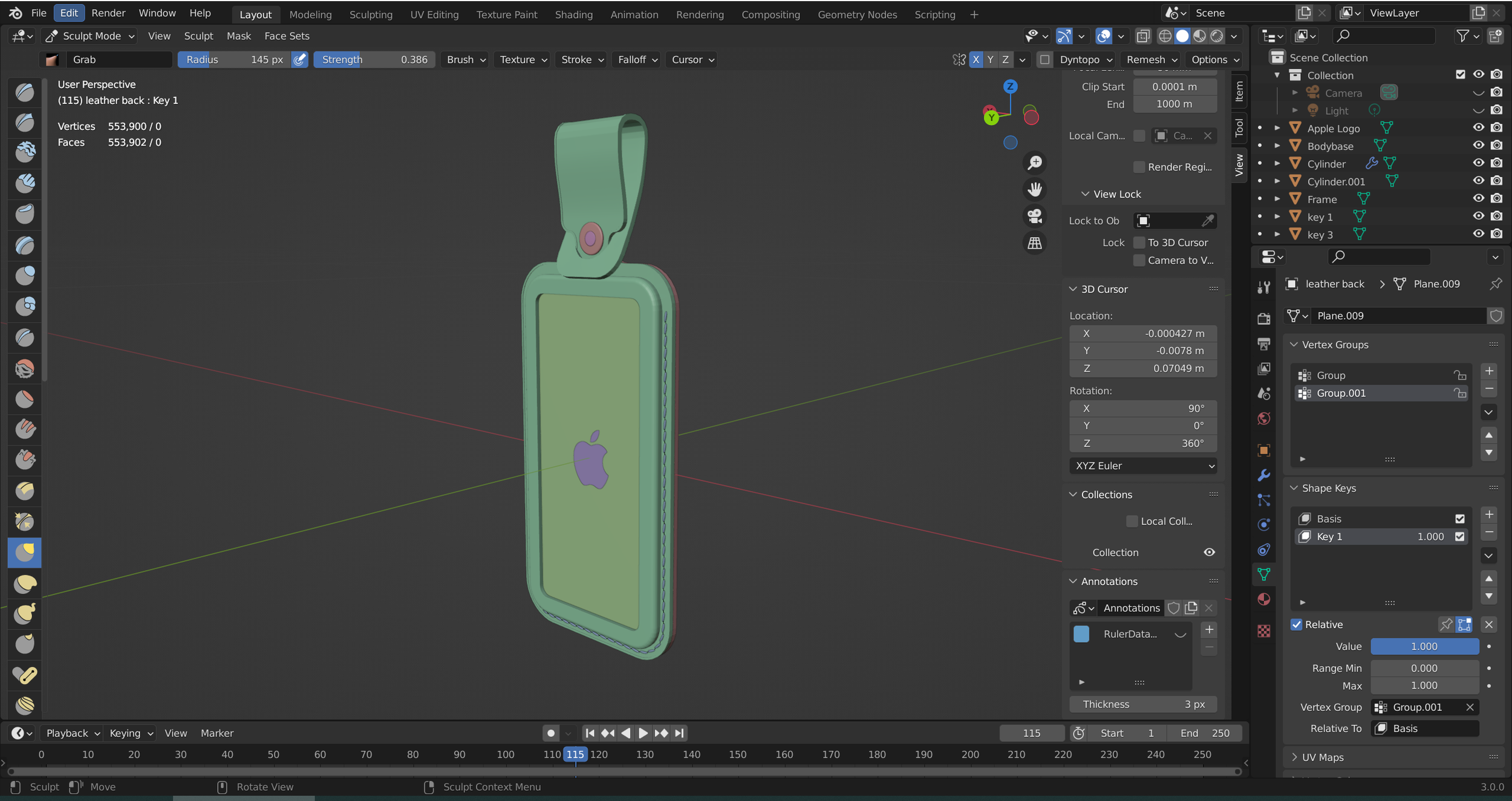The width and height of the screenshot is (1512, 801).
Task: Play the animation forward
Action: [643, 733]
